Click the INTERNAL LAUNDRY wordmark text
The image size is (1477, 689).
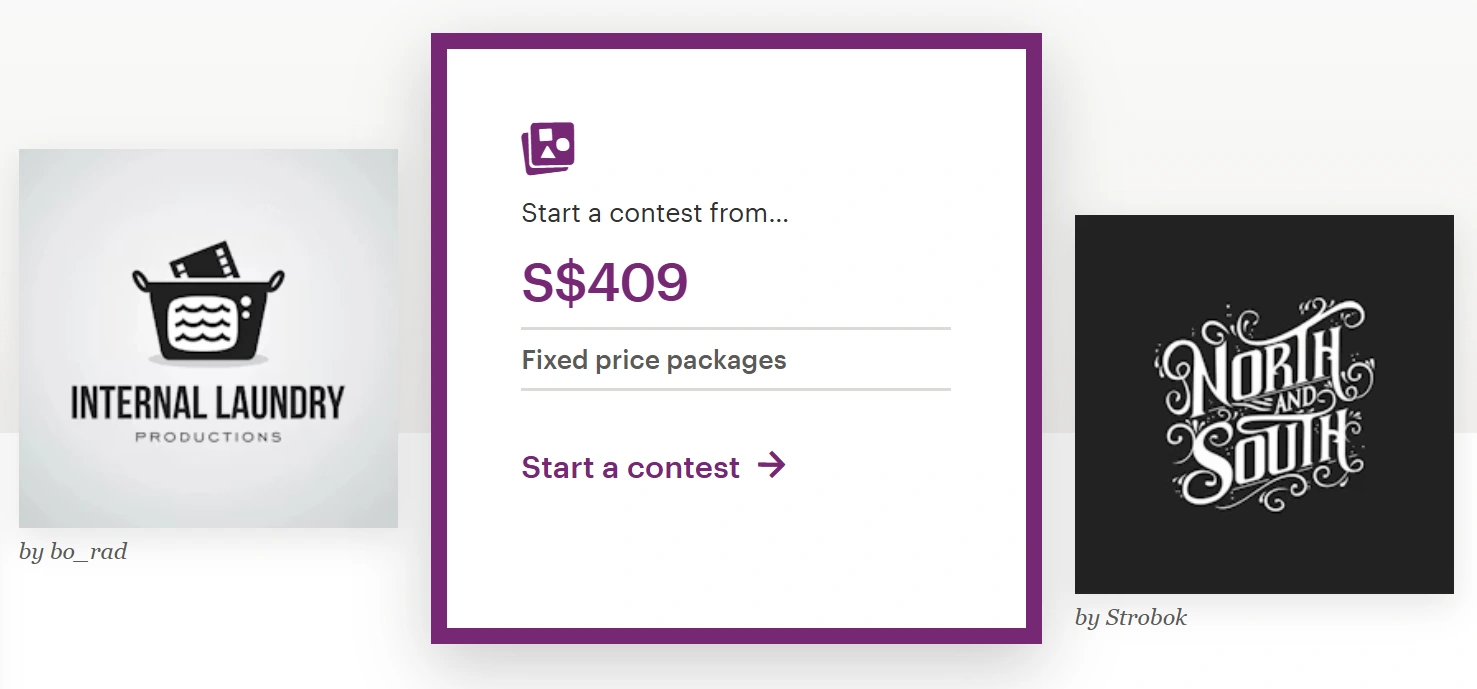(x=208, y=402)
